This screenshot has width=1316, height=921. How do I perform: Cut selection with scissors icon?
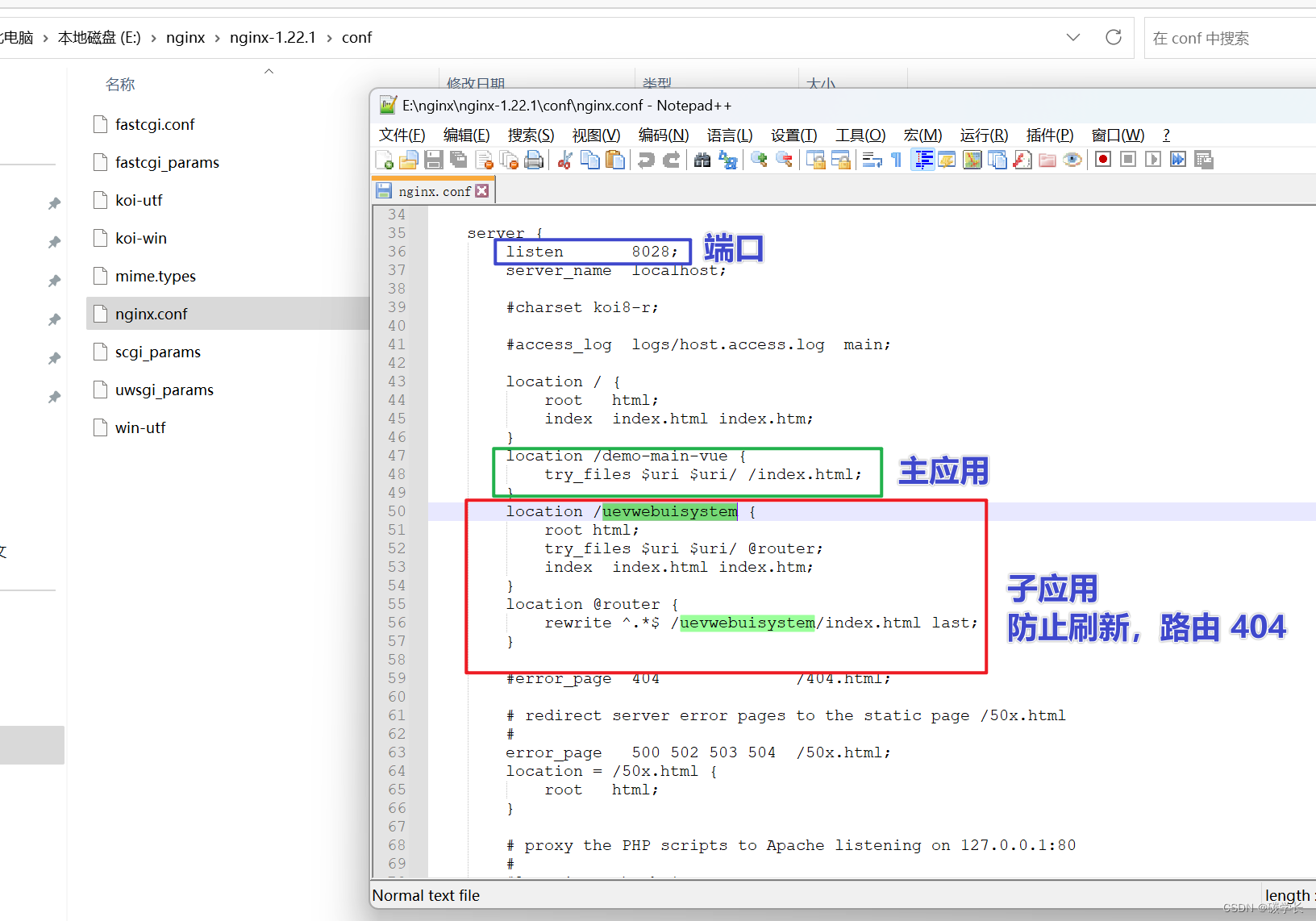point(565,160)
